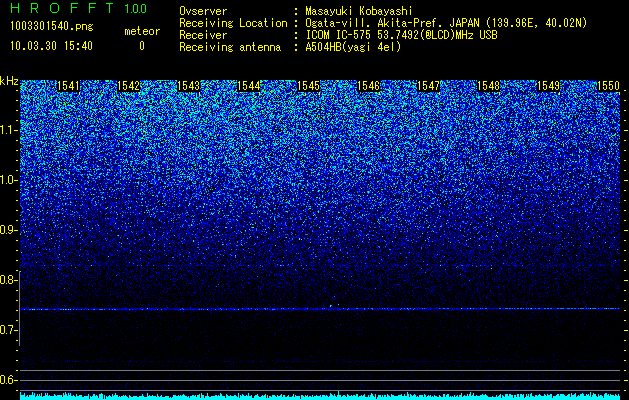This screenshot has height=400, width=629.
Task: Select the 1548 time marker
Action: click(x=489, y=86)
